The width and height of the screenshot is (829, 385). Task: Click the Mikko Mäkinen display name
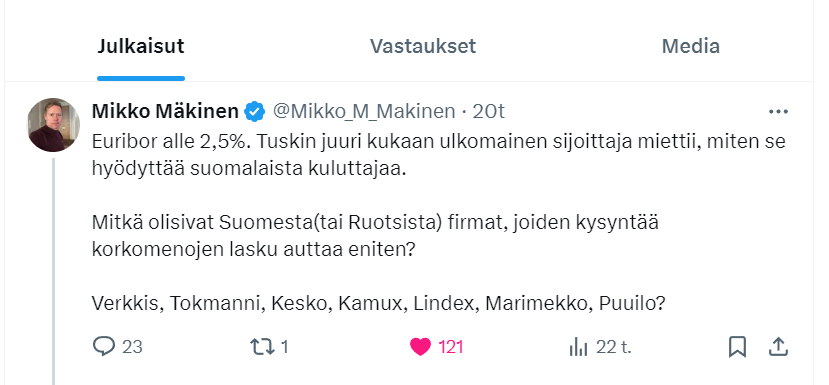coord(165,112)
